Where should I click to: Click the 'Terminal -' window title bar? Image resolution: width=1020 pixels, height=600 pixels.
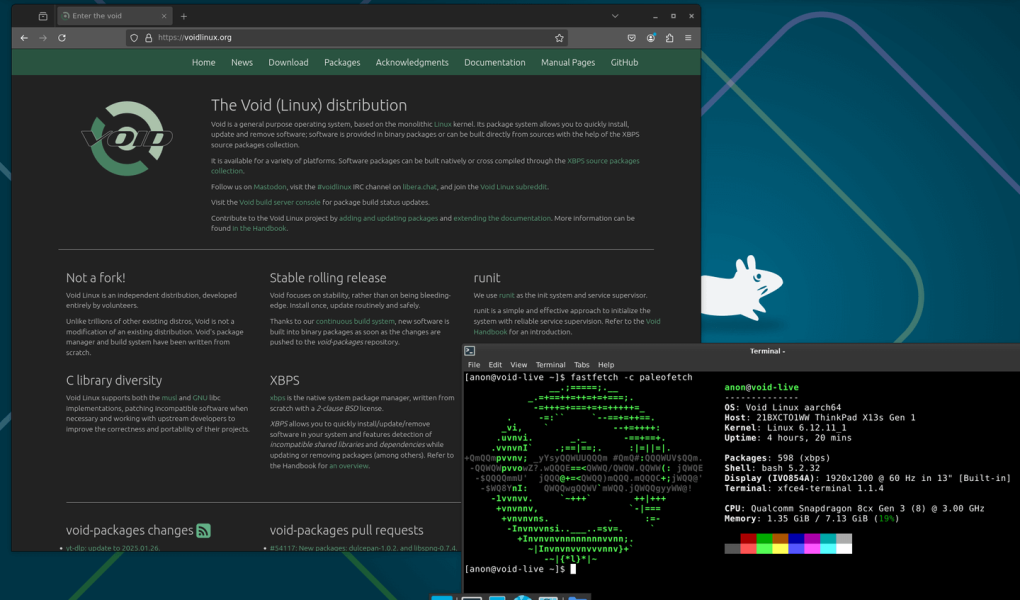tap(767, 351)
